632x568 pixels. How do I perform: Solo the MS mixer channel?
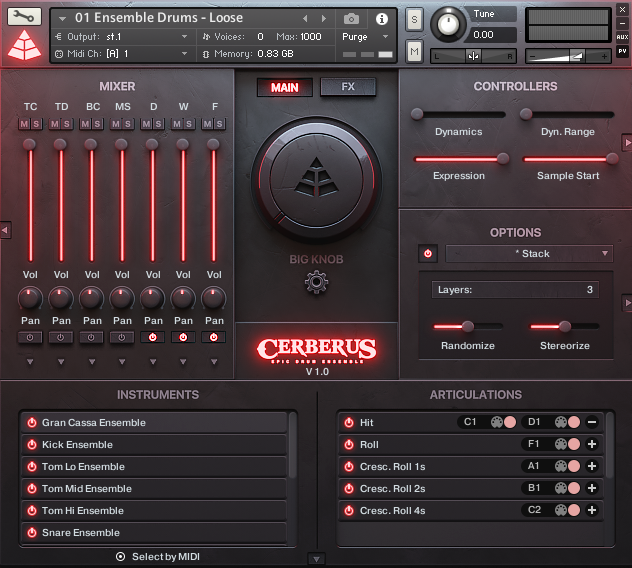point(128,124)
